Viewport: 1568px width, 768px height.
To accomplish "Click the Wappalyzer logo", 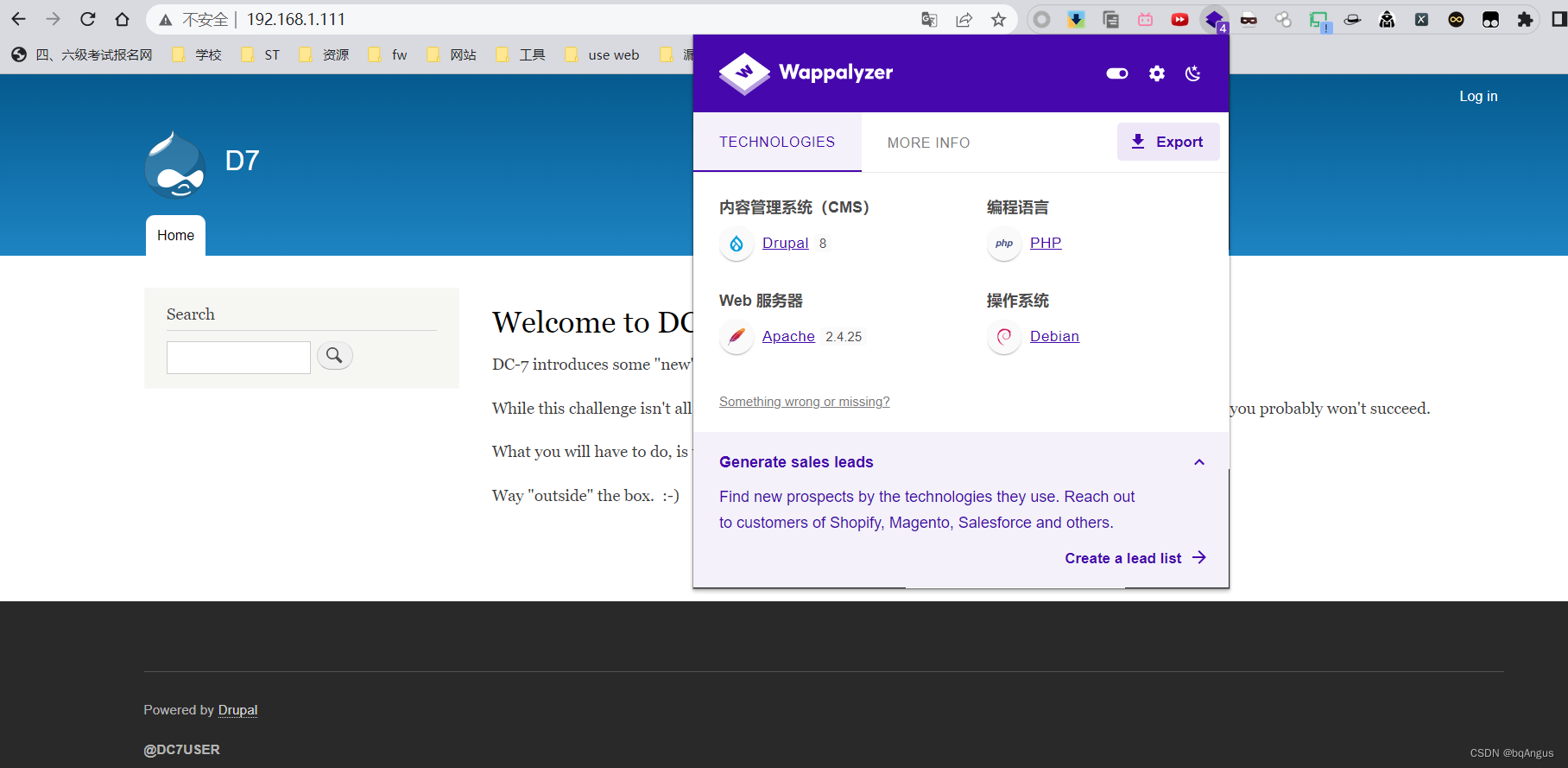I will click(x=806, y=73).
